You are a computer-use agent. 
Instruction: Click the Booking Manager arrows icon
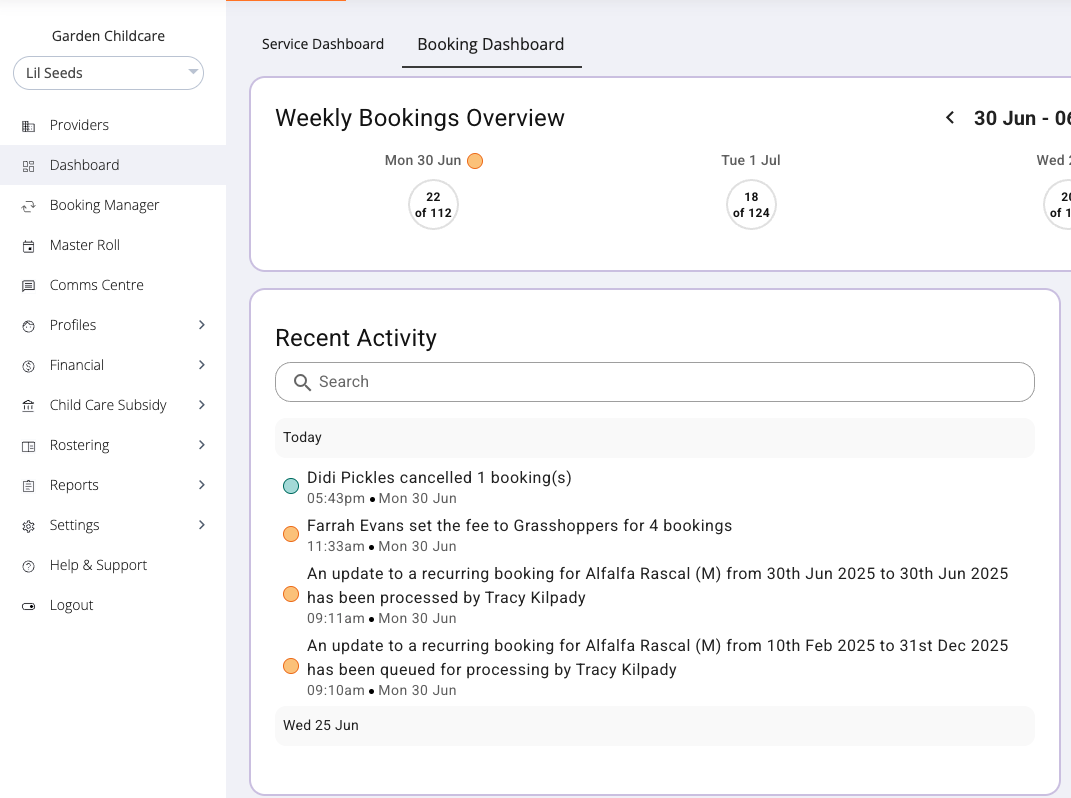tap(29, 206)
